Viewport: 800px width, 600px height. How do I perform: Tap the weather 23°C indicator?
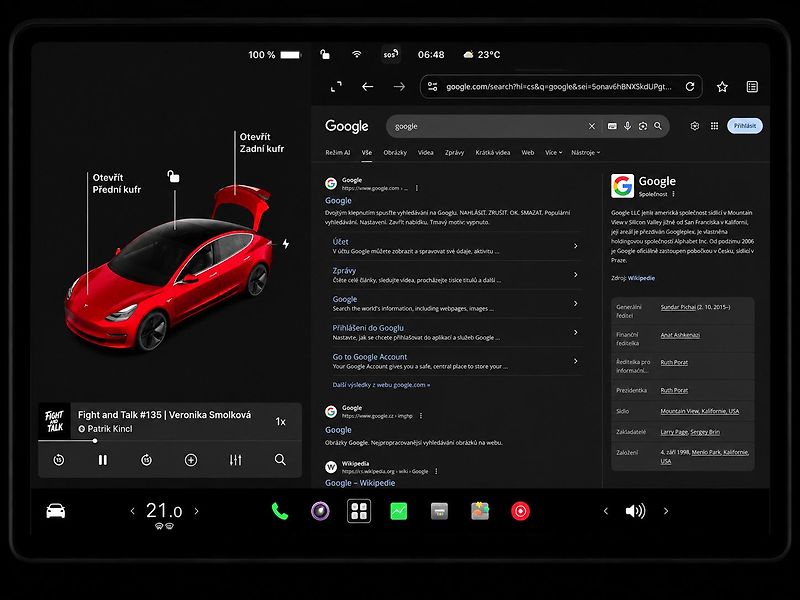(x=482, y=54)
